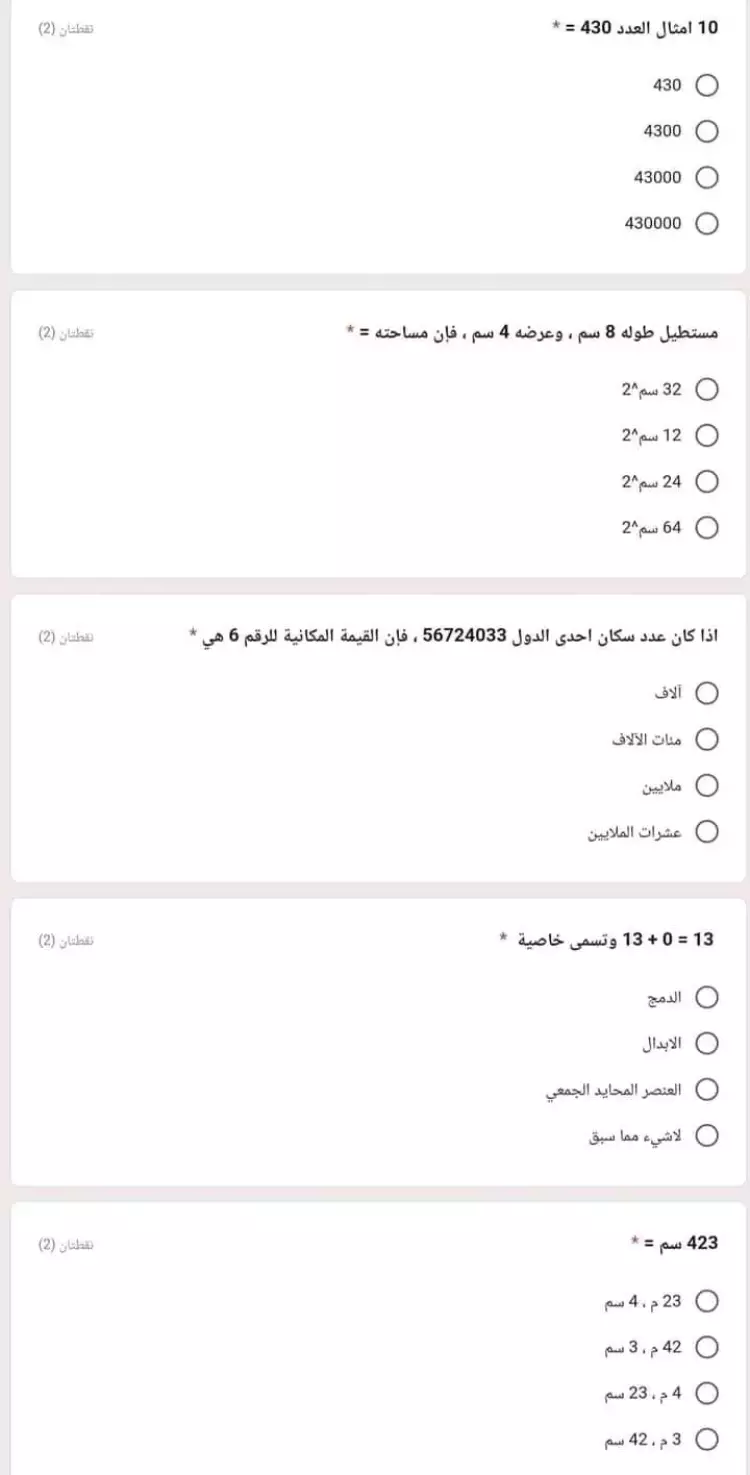Select the 64 سم^2 radio button

(x=706, y=528)
